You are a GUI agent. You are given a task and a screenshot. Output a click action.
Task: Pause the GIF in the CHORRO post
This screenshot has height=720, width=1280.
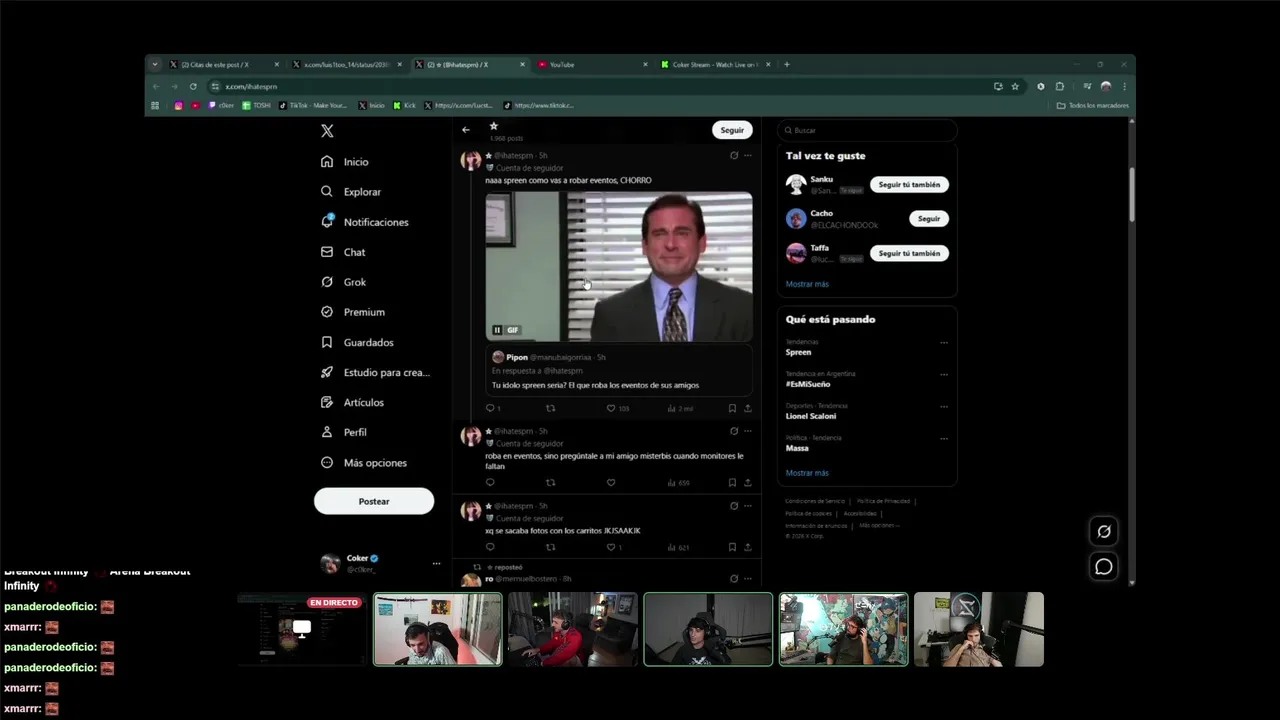coord(497,330)
